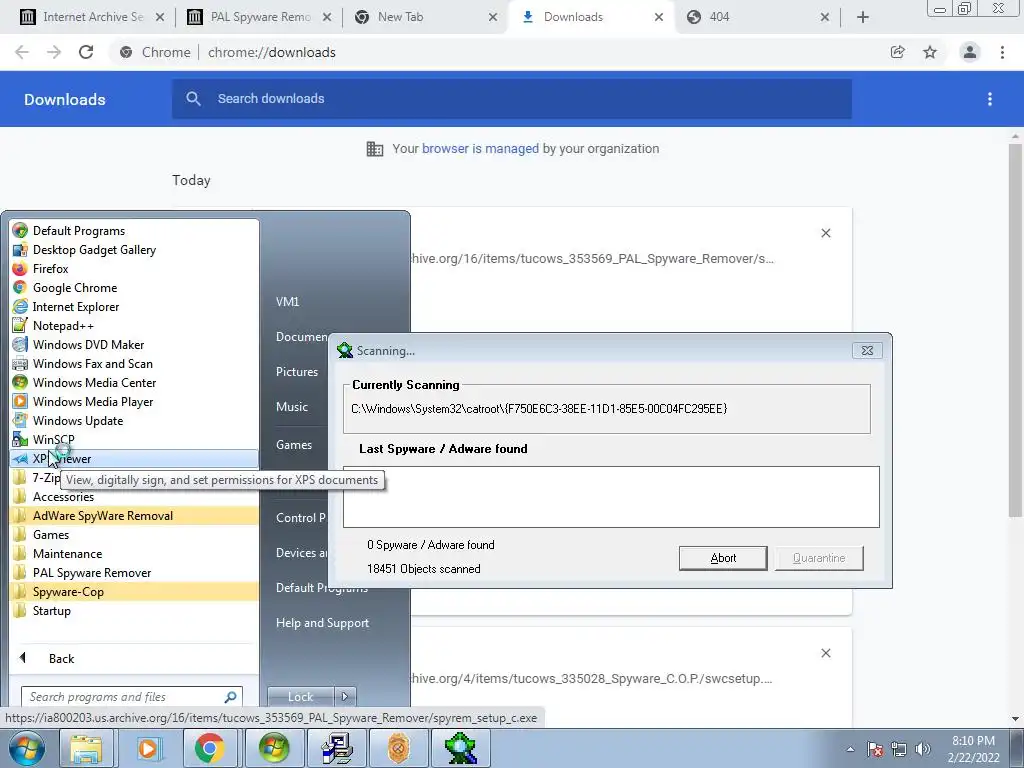Viewport: 1024px width, 768px height.
Task: Switch to the New Tab tab
Action: [x=425, y=17]
